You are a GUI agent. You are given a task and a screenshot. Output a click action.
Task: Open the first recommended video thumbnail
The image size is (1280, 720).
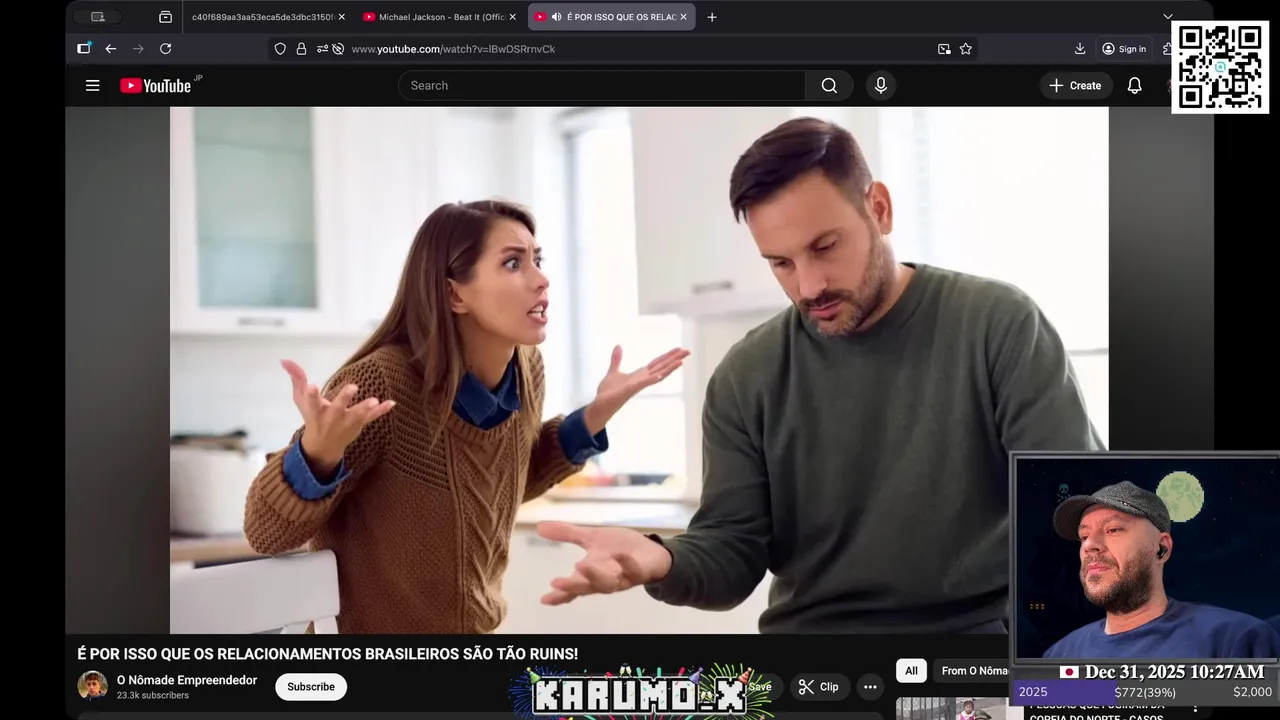[x=952, y=709]
